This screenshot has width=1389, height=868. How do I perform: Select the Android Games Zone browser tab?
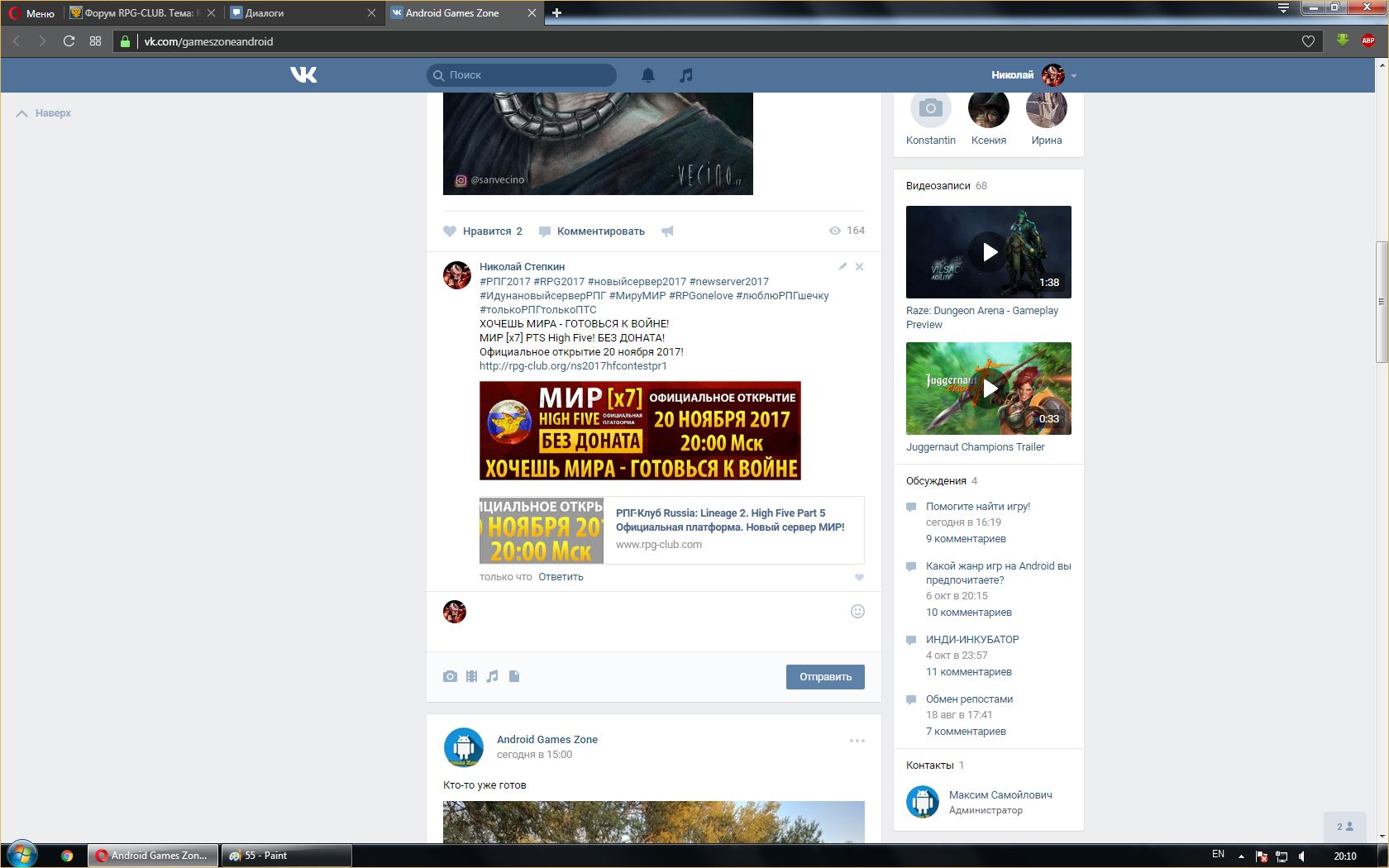coord(463,13)
